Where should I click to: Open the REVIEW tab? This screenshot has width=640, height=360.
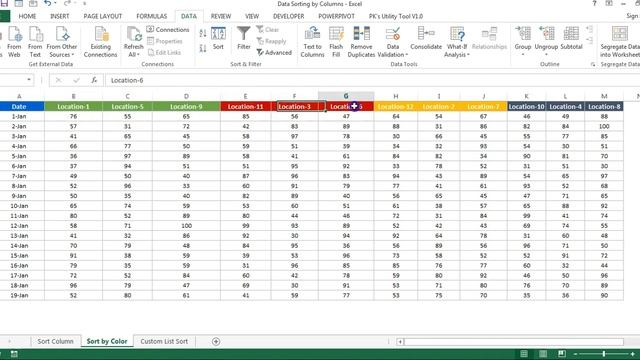221,16
